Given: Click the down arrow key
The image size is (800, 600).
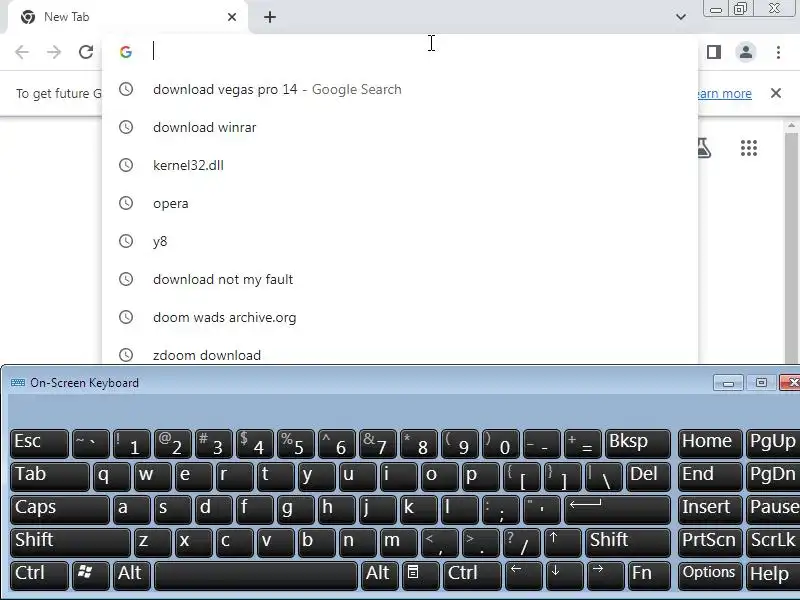Looking at the screenshot, I should 564,576.
